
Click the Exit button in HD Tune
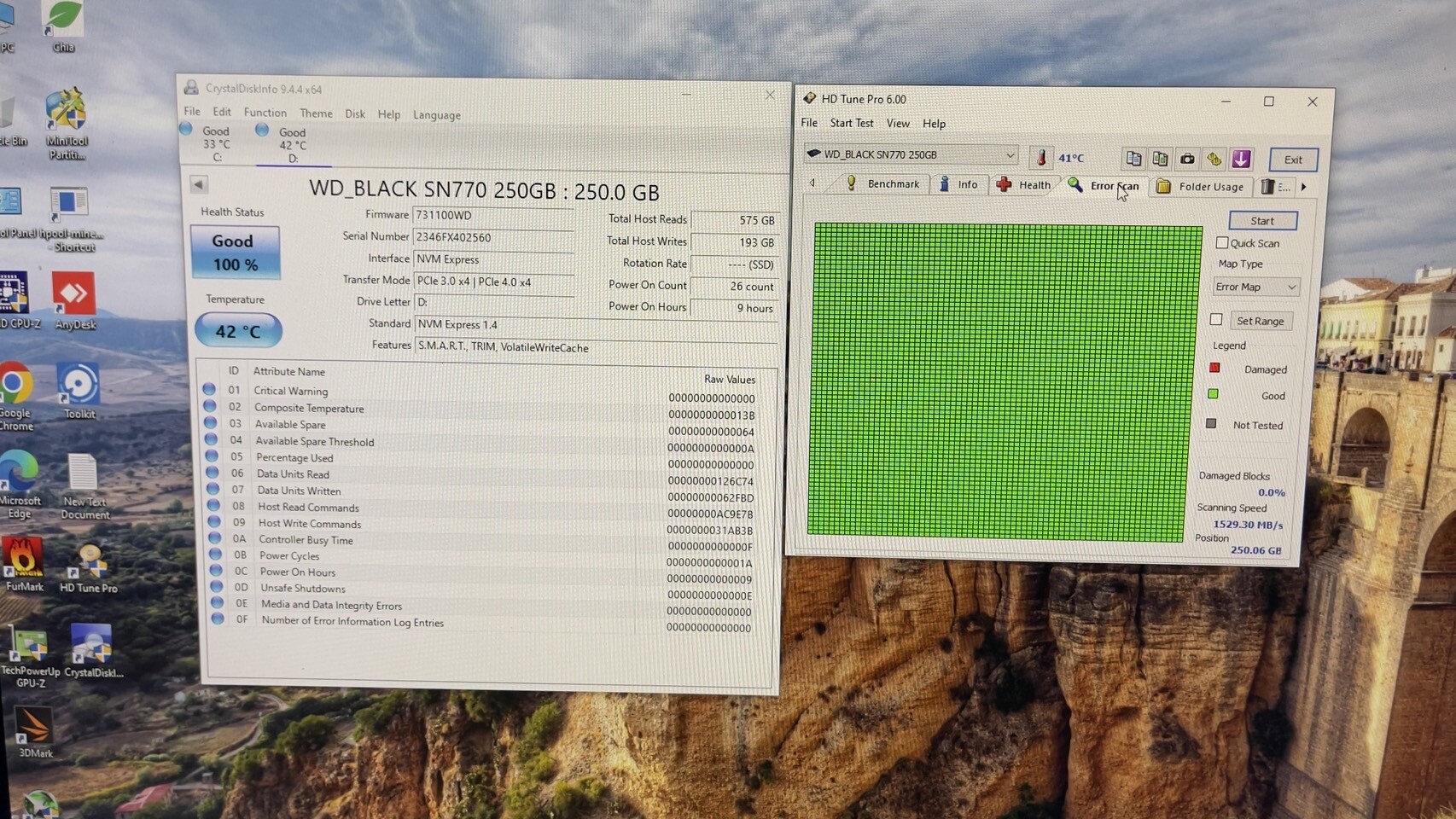(1293, 160)
